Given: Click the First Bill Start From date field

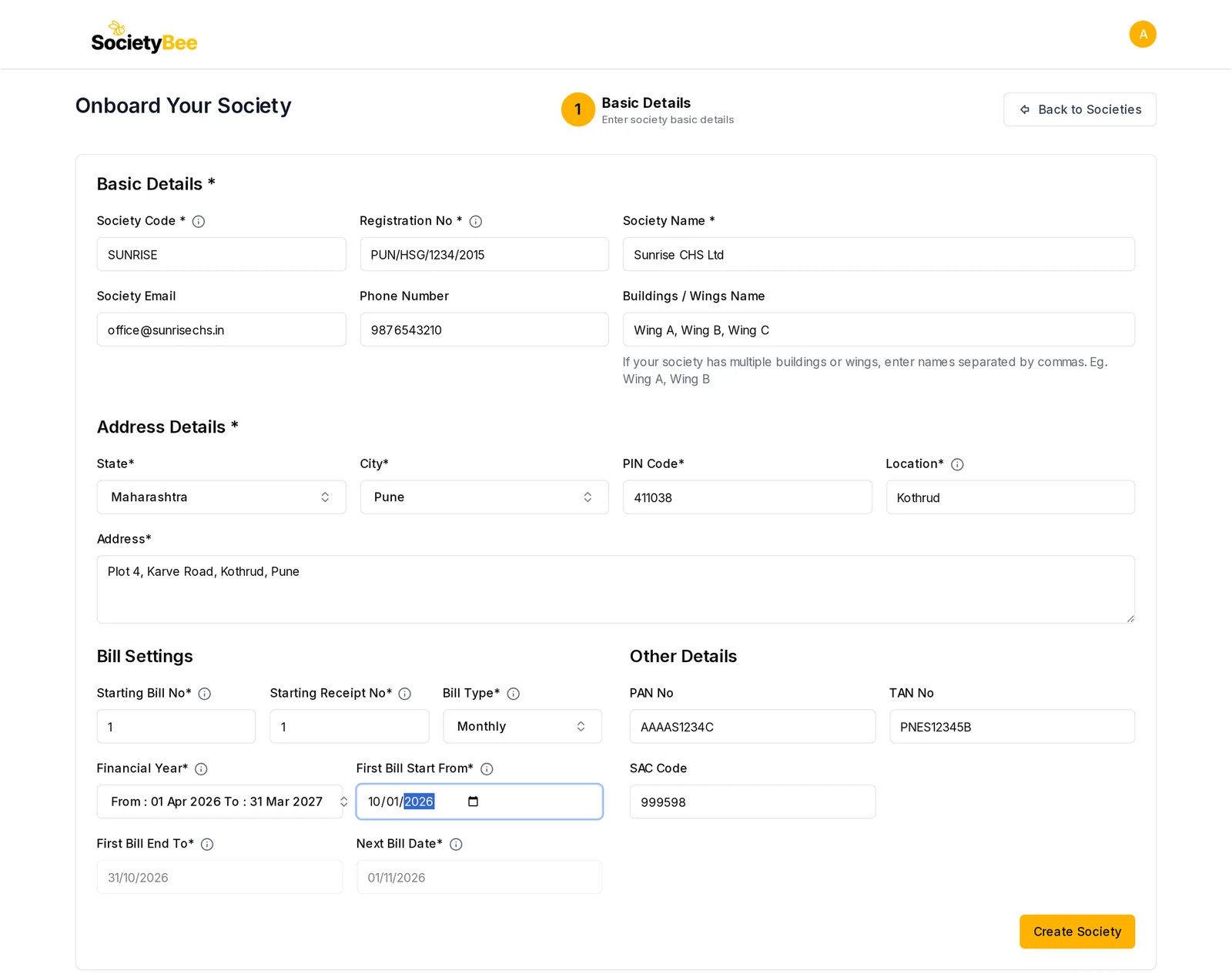Looking at the screenshot, I should [479, 802].
